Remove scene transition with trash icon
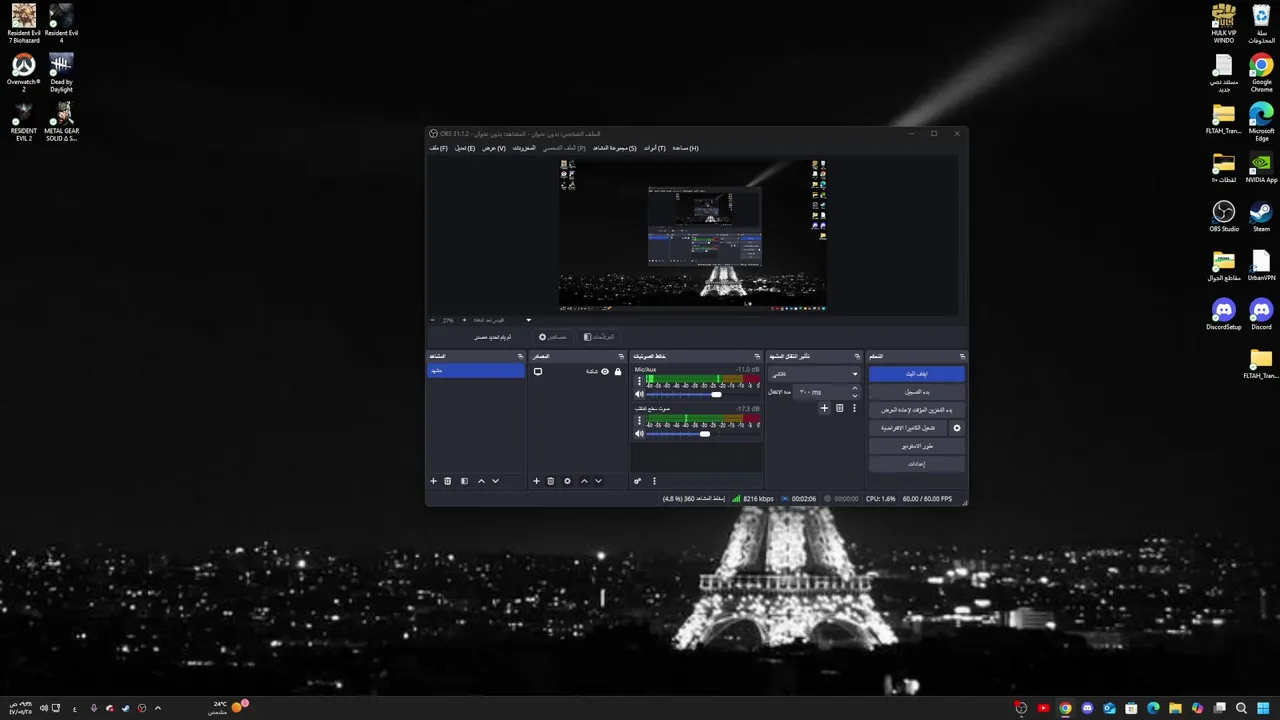This screenshot has width=1280, height=720. pyautogui.click(x=839, y=408)
